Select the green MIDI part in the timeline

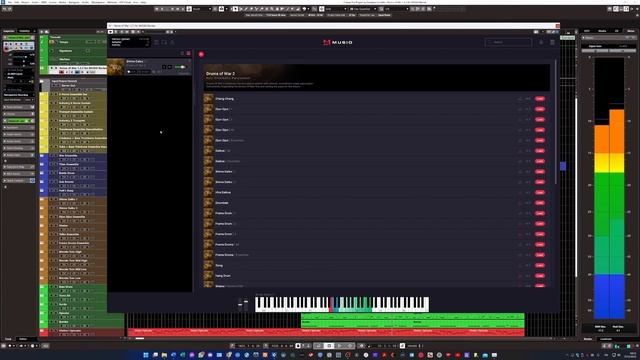412,320
